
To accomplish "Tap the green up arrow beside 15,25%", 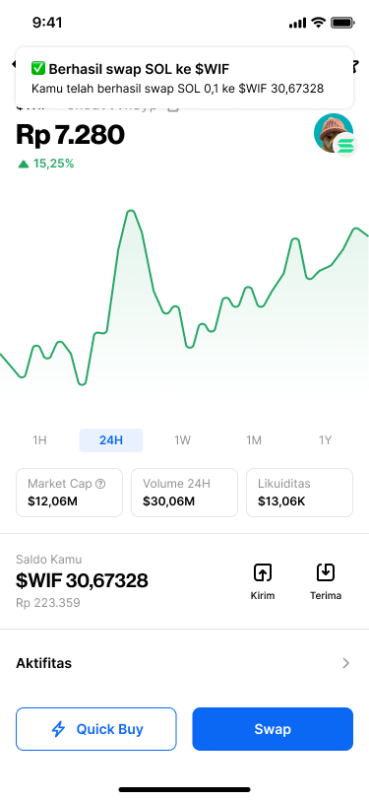I will click(x=23, y=164).
